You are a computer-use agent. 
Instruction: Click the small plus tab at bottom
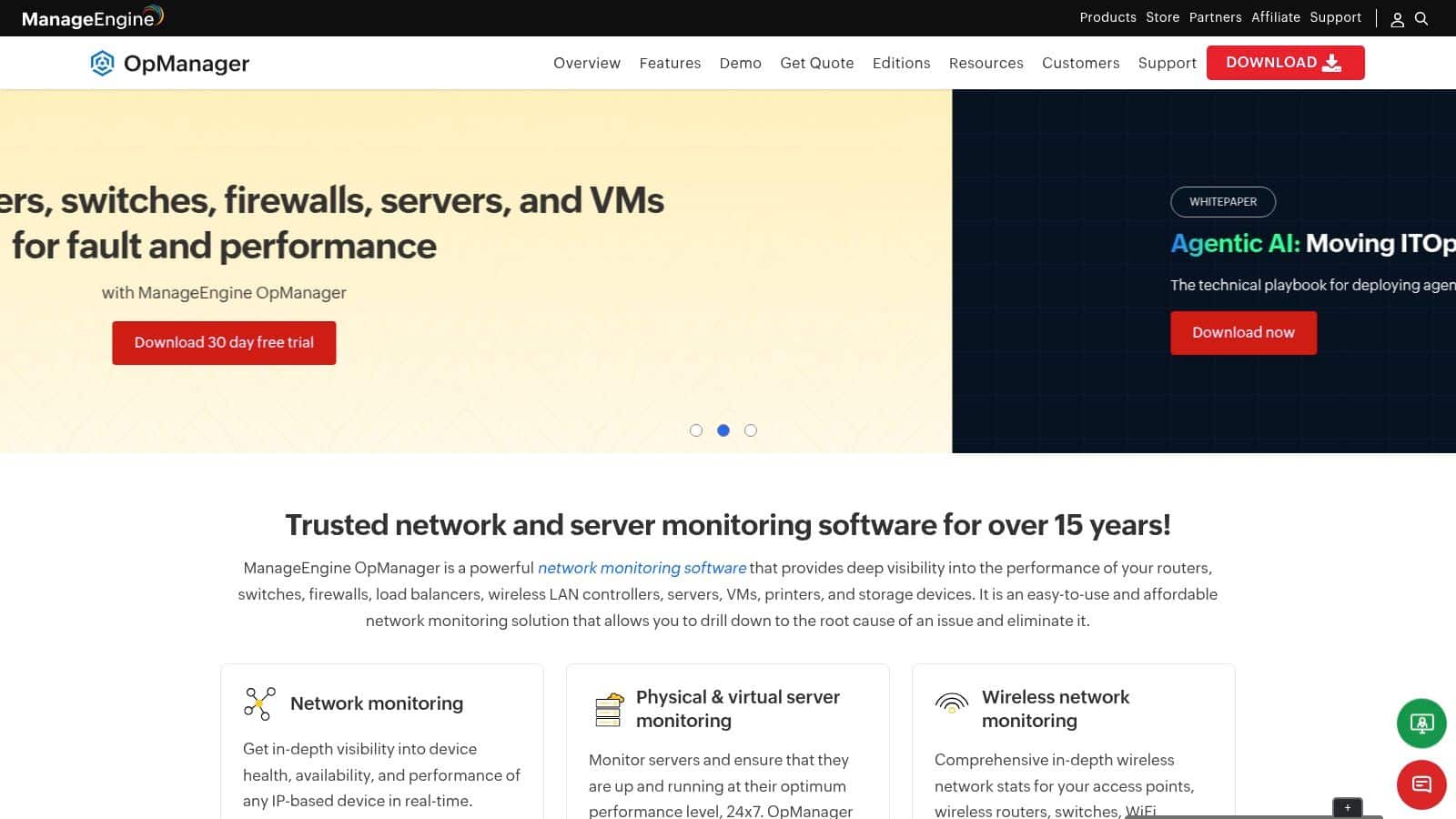point(1348,808)
